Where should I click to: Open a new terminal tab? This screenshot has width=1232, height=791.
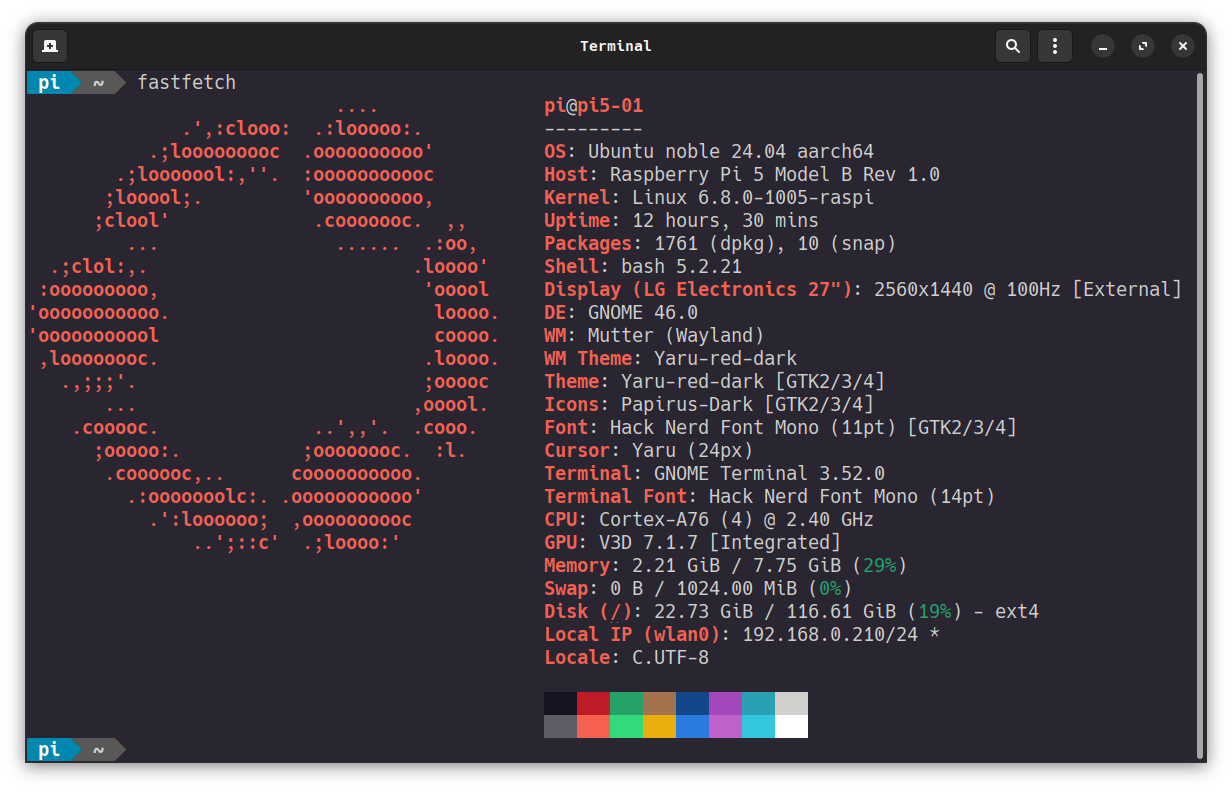[x=50, y=46]
